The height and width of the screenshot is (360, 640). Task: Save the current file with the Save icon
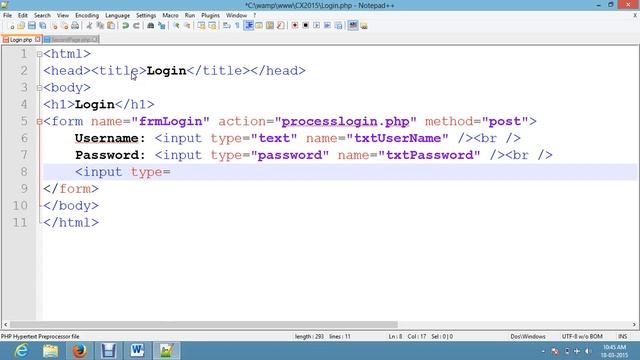click(x=32, y=26)
